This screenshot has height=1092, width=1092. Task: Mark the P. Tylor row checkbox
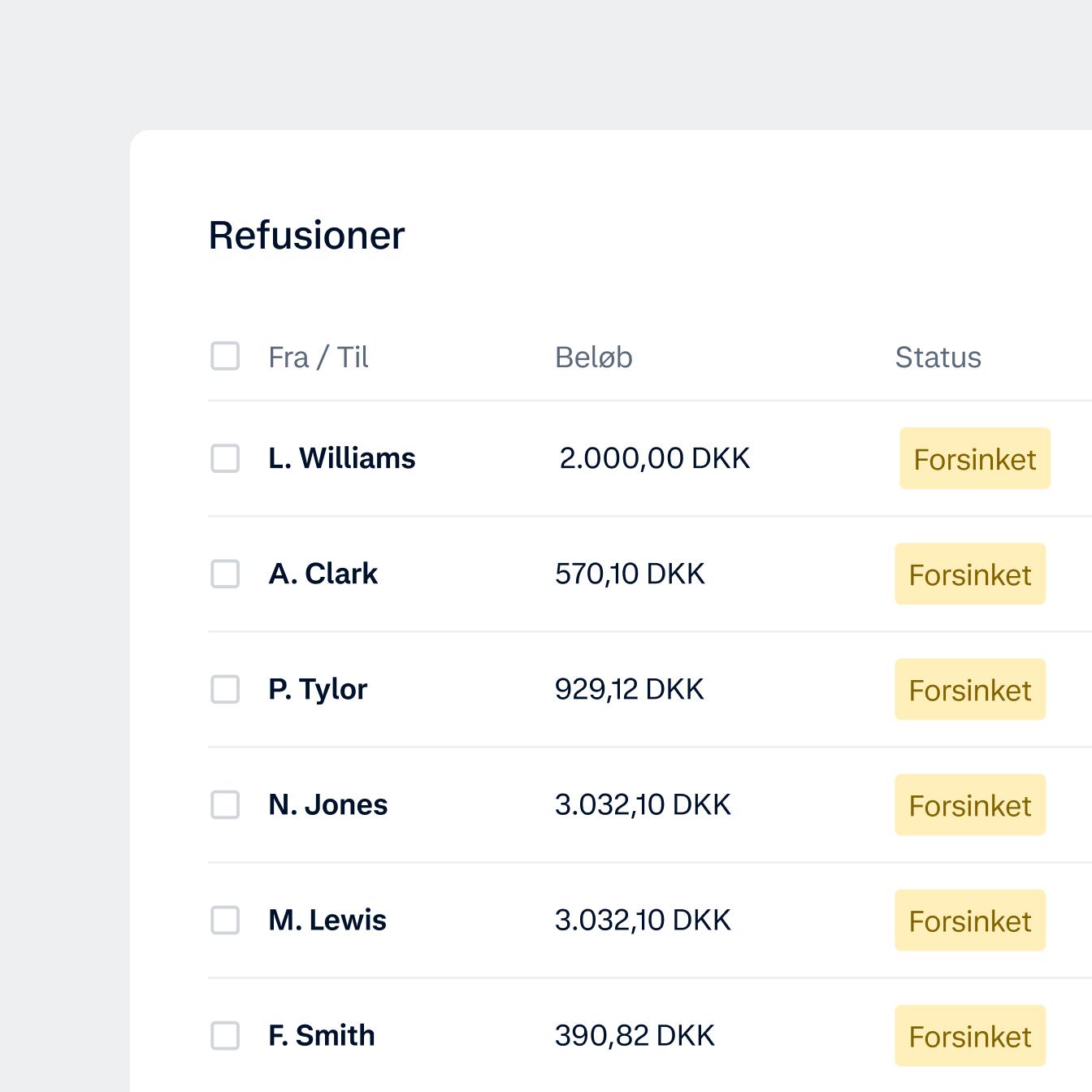(225, 689)
